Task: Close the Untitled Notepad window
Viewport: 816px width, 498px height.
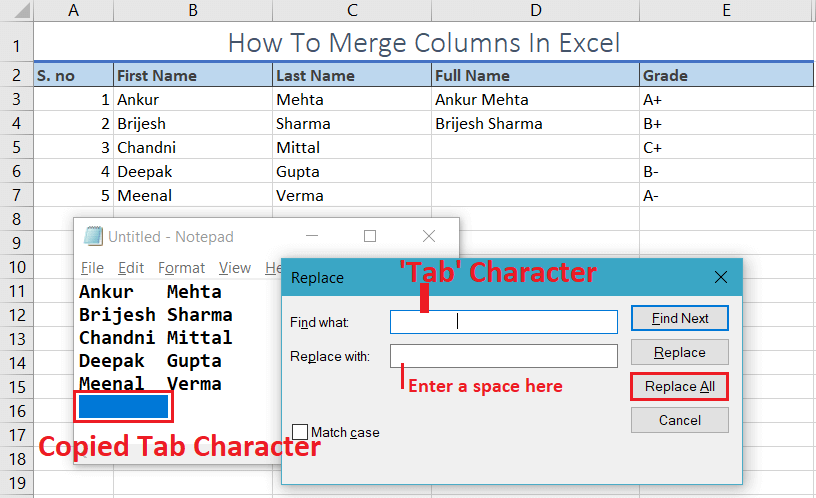Action: (x=429, y=236)
